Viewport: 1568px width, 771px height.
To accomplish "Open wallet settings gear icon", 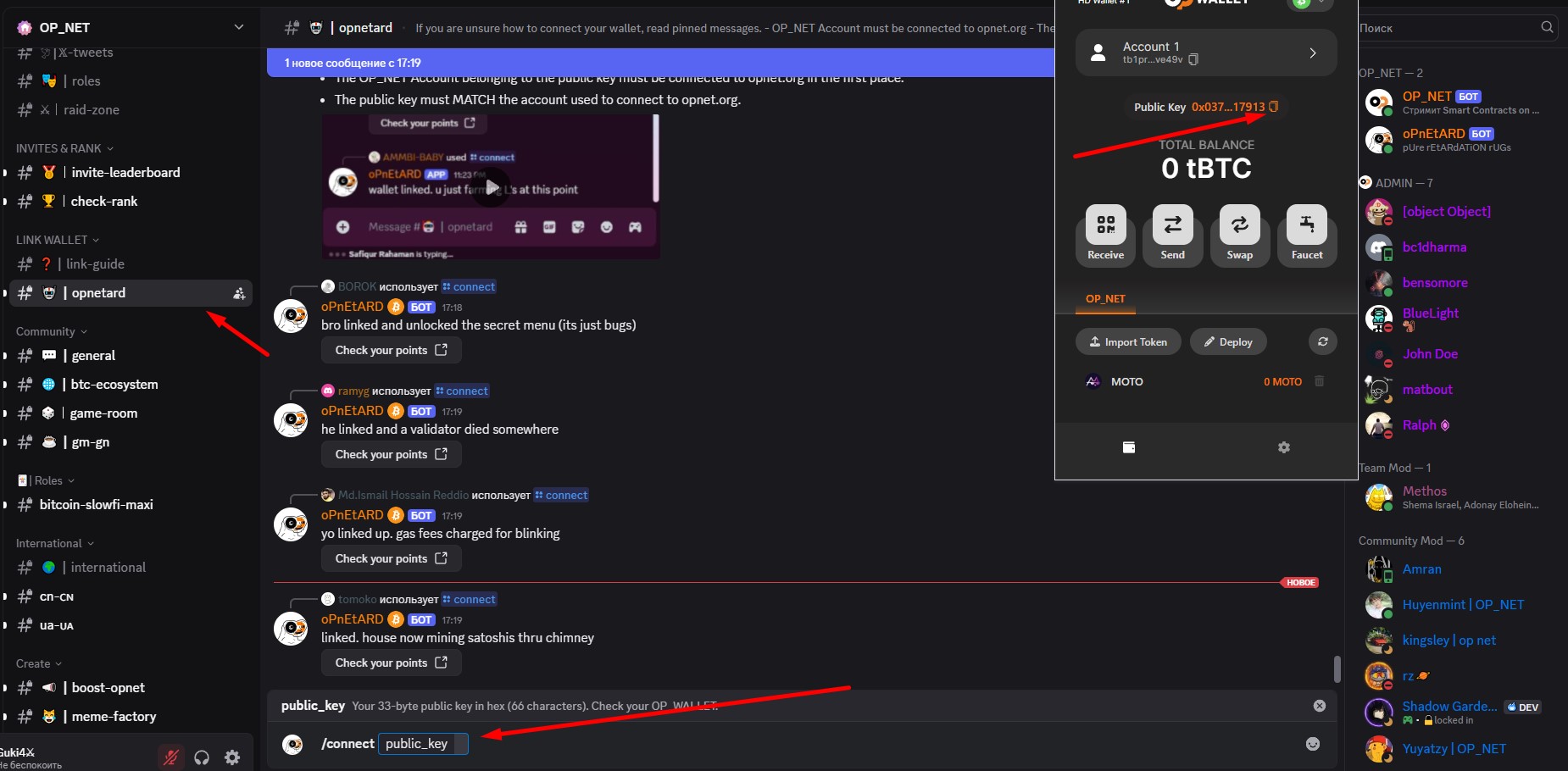I will [x=1283, y=447].
